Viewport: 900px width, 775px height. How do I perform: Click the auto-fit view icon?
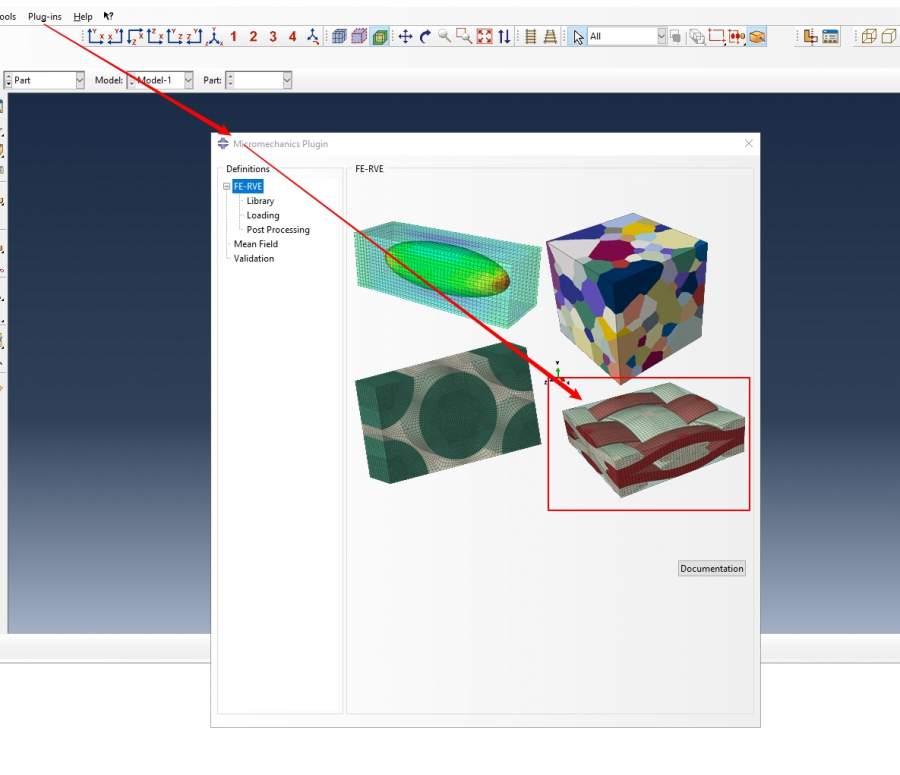484,37
